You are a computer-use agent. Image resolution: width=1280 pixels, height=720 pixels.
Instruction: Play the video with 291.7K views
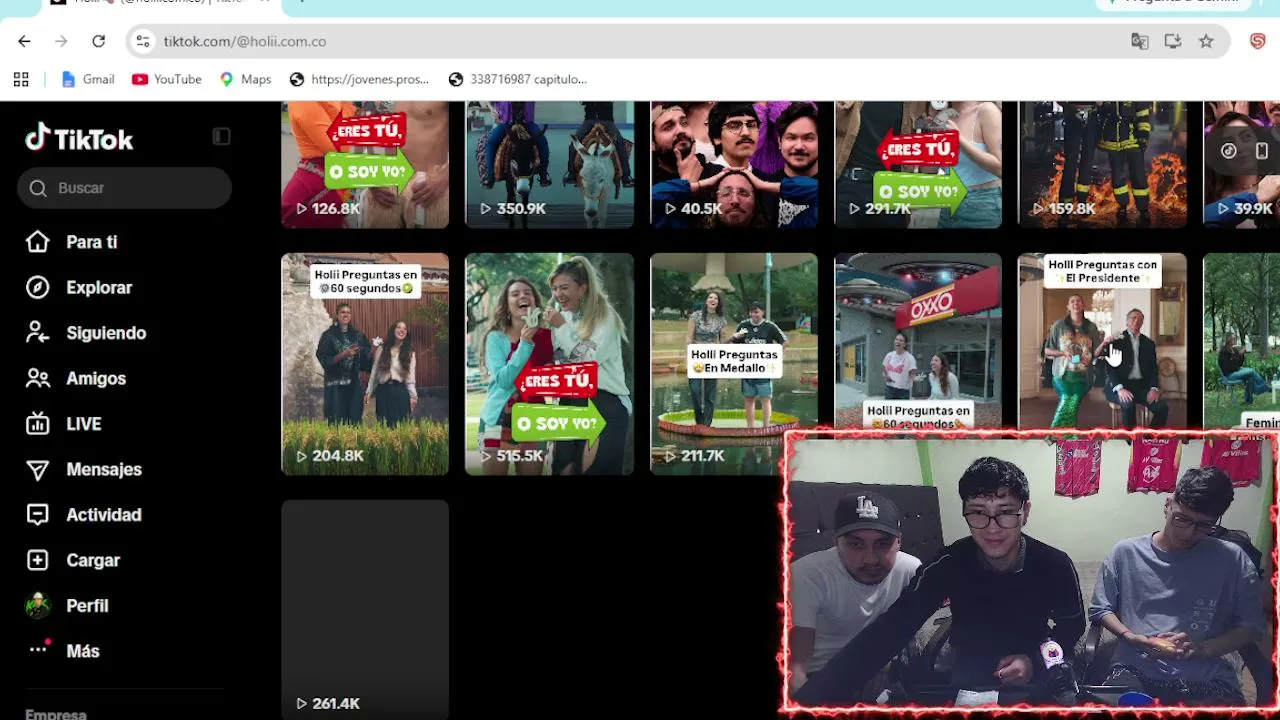click(x=918, y=164)
